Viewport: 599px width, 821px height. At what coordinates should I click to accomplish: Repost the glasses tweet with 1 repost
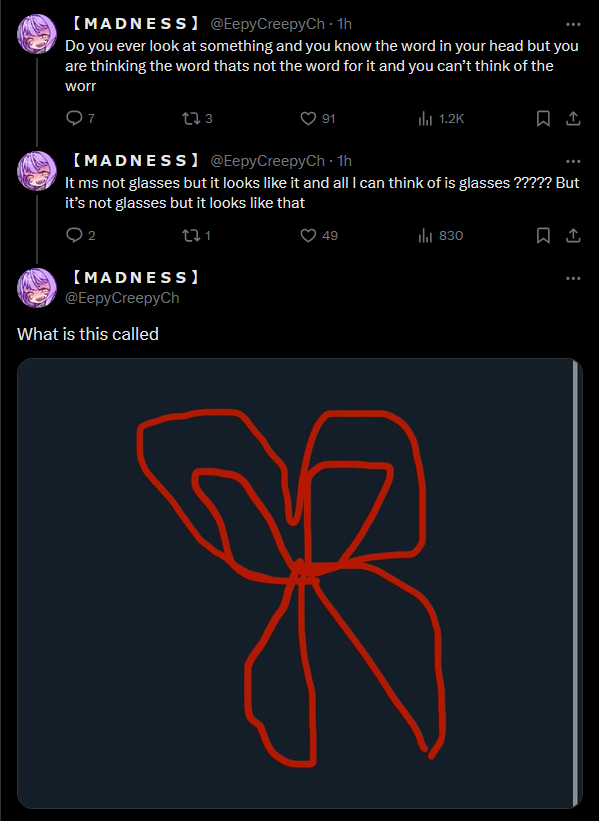[196, 236]
